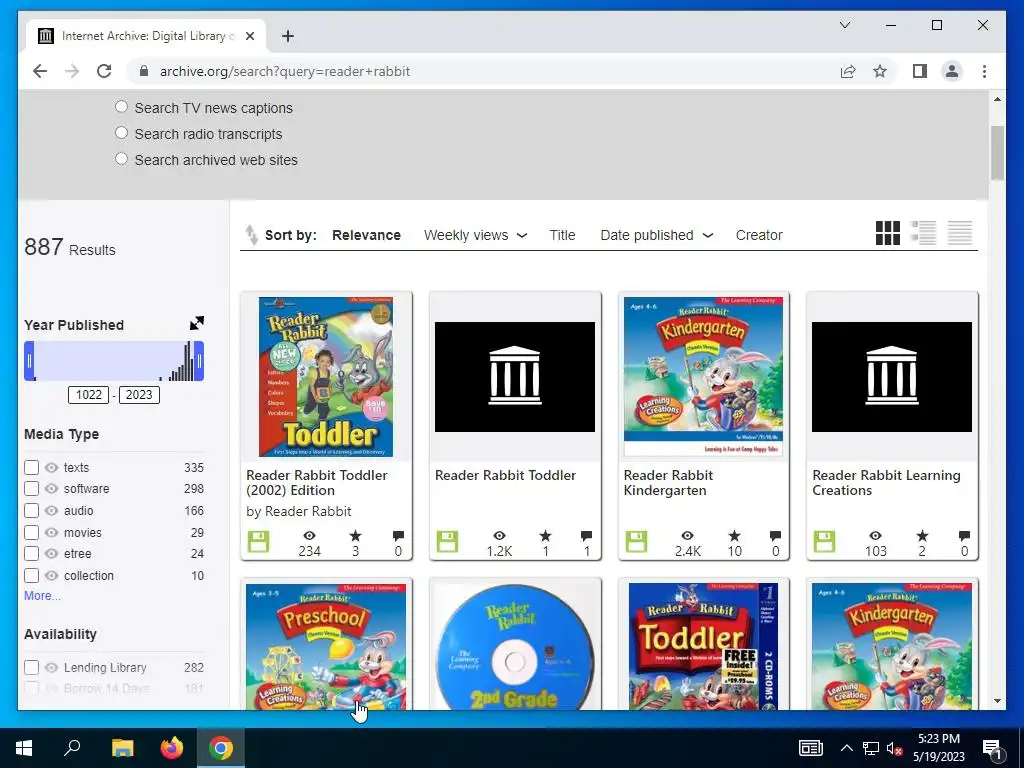Image resolution: width=1024 pixels, height=768 pixels.
Task: Show only software using eye icon
Action: (52, 489)
